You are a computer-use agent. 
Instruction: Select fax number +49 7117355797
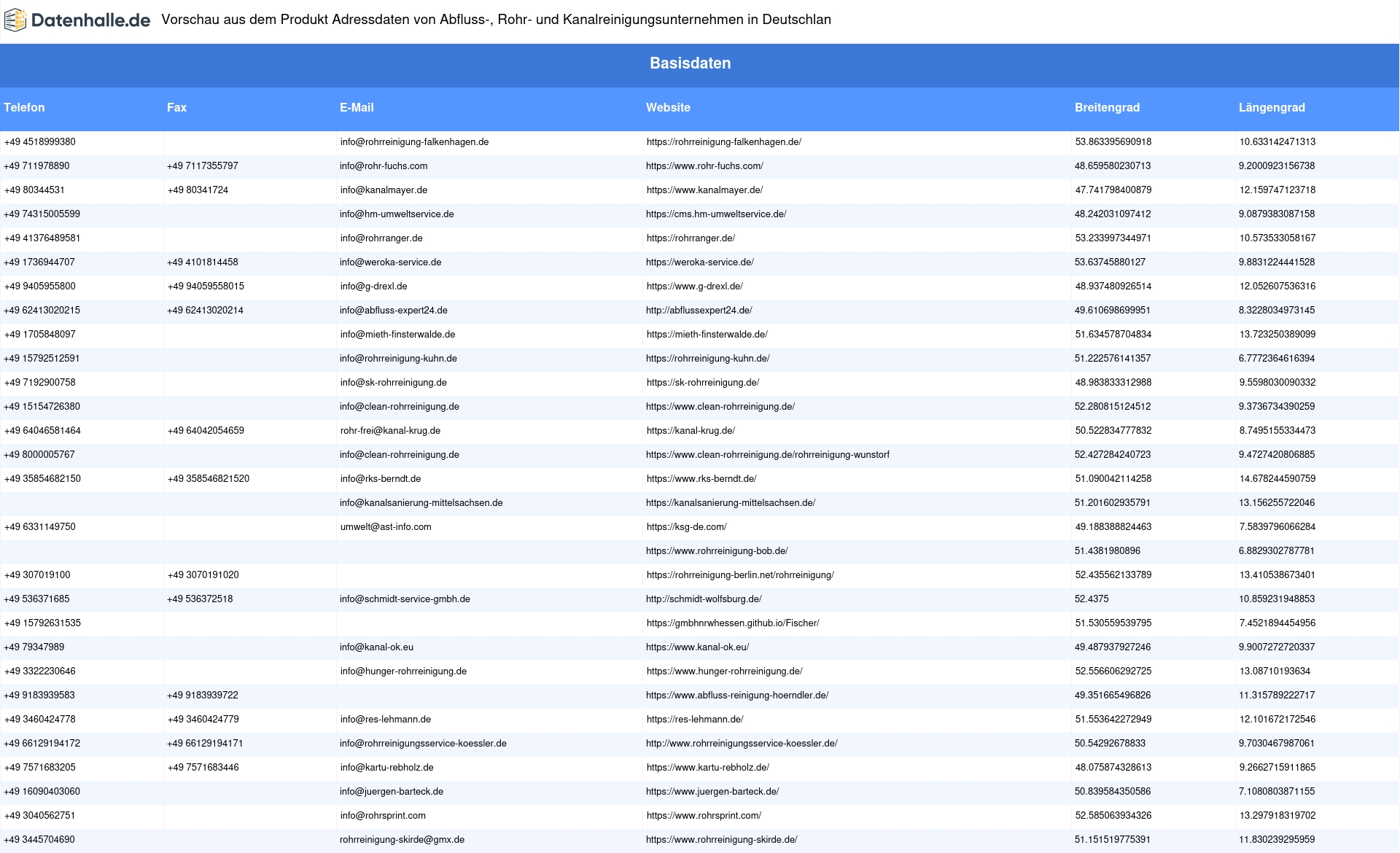point(203,166)
